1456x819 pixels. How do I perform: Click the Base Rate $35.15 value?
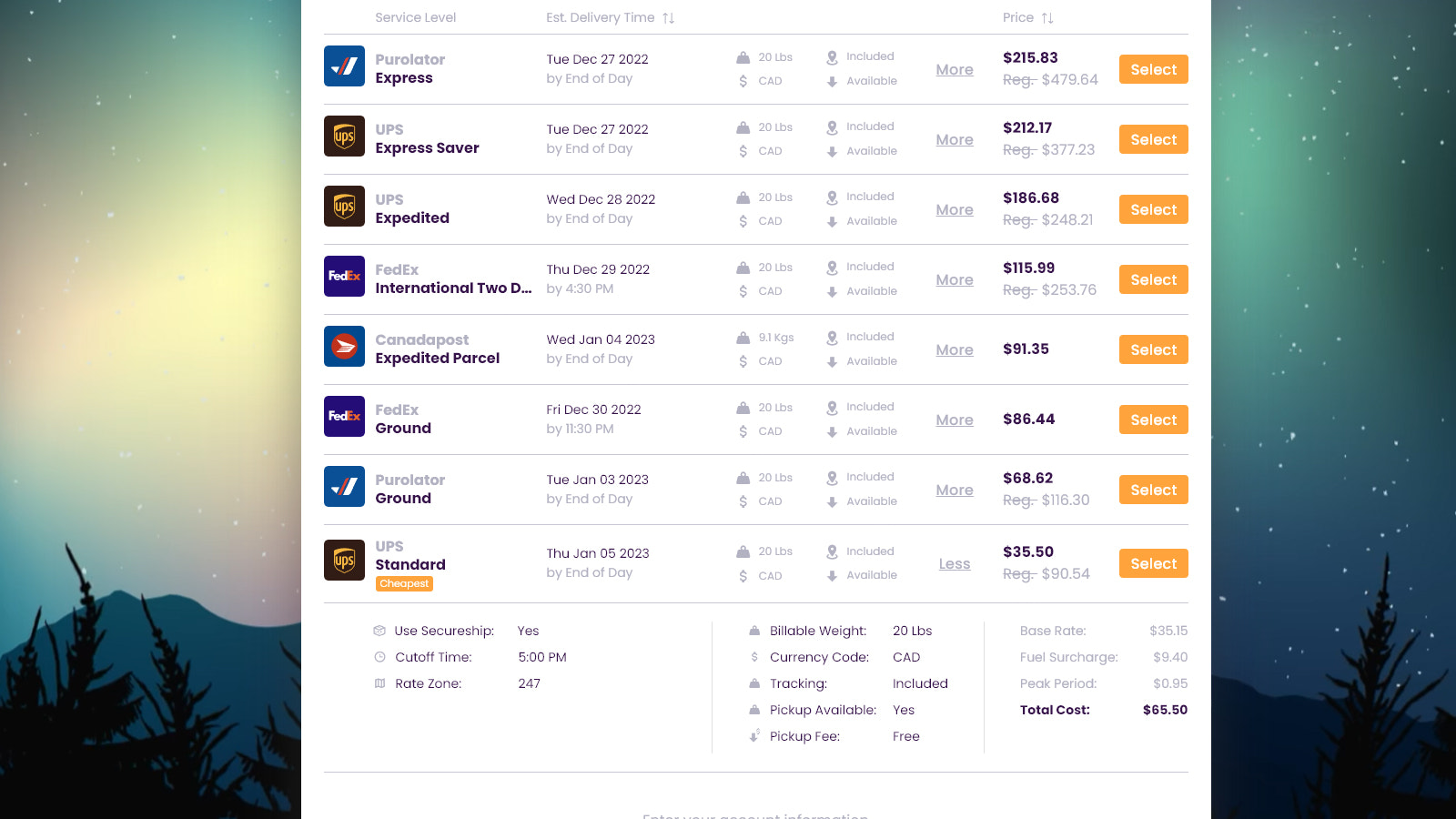(x=1168, y=631)
